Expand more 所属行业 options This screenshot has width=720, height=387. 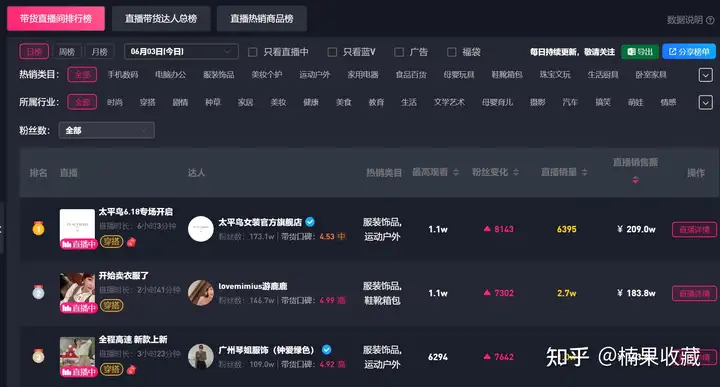click(706, 102)
